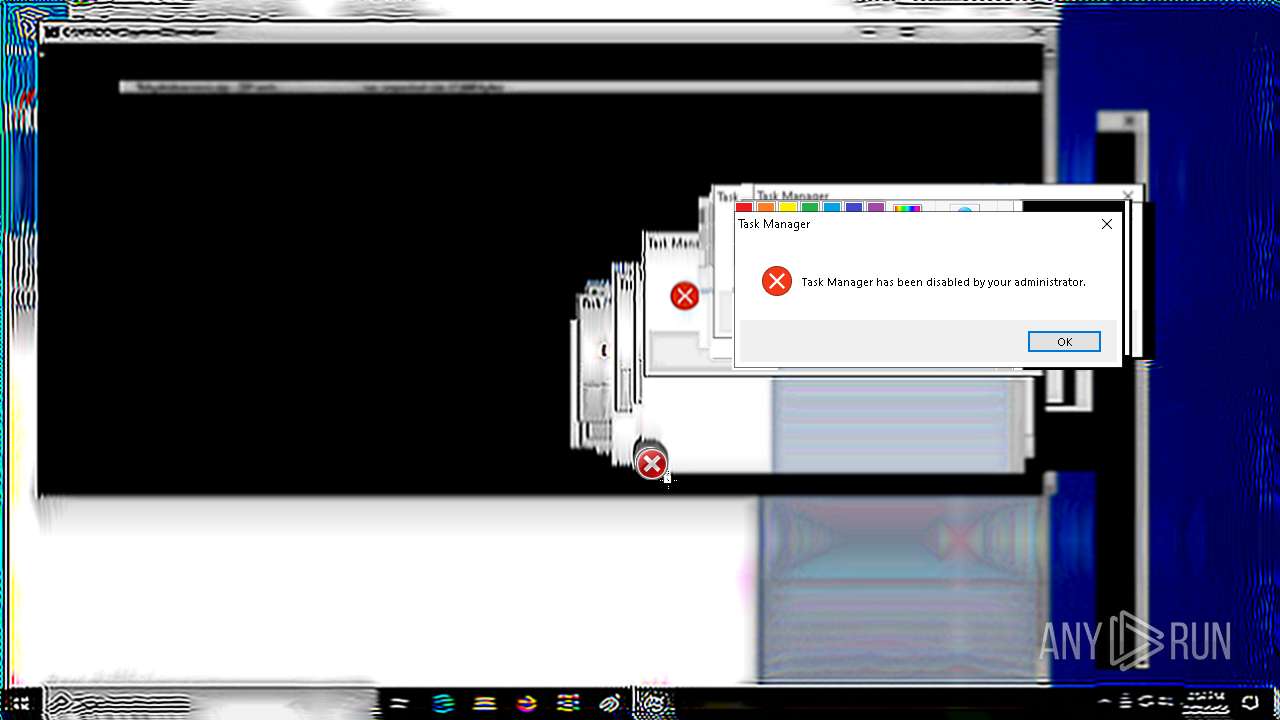Close the front Task Manager error dialog

[x=1106, y=224]
